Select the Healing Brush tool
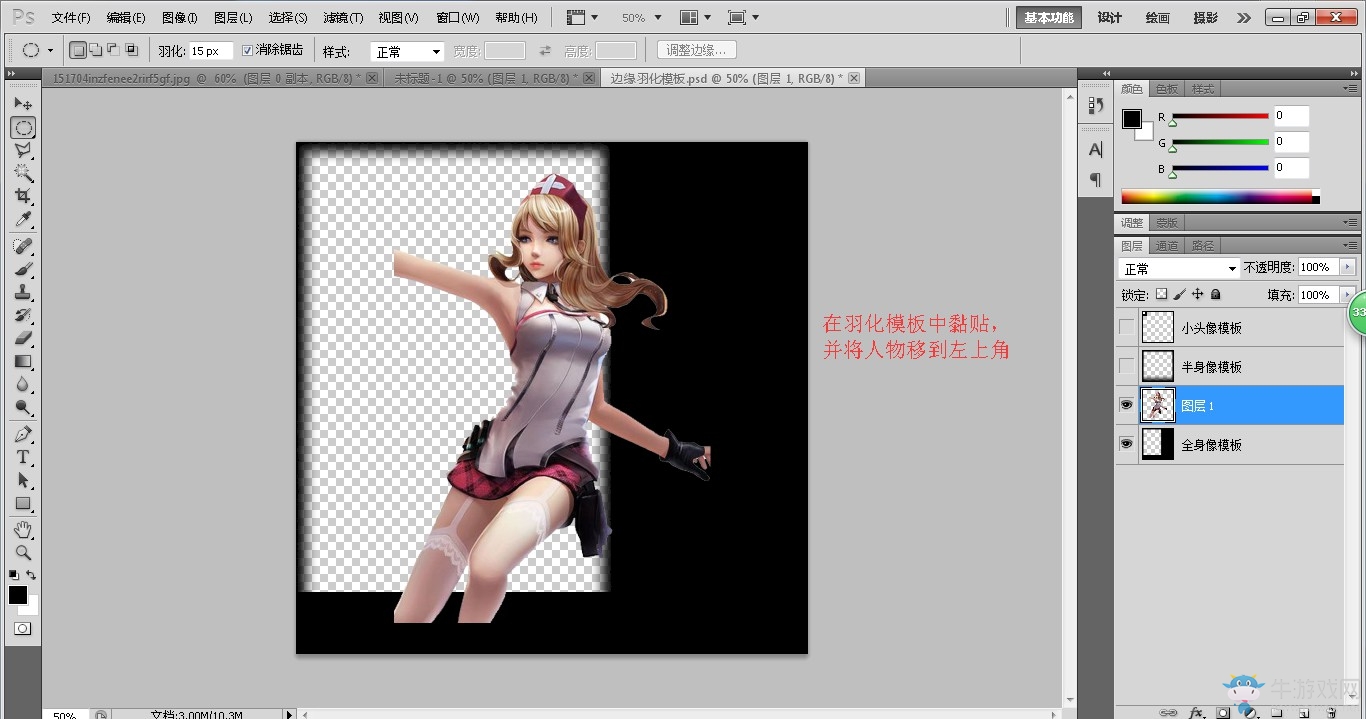 click(23, 246)
